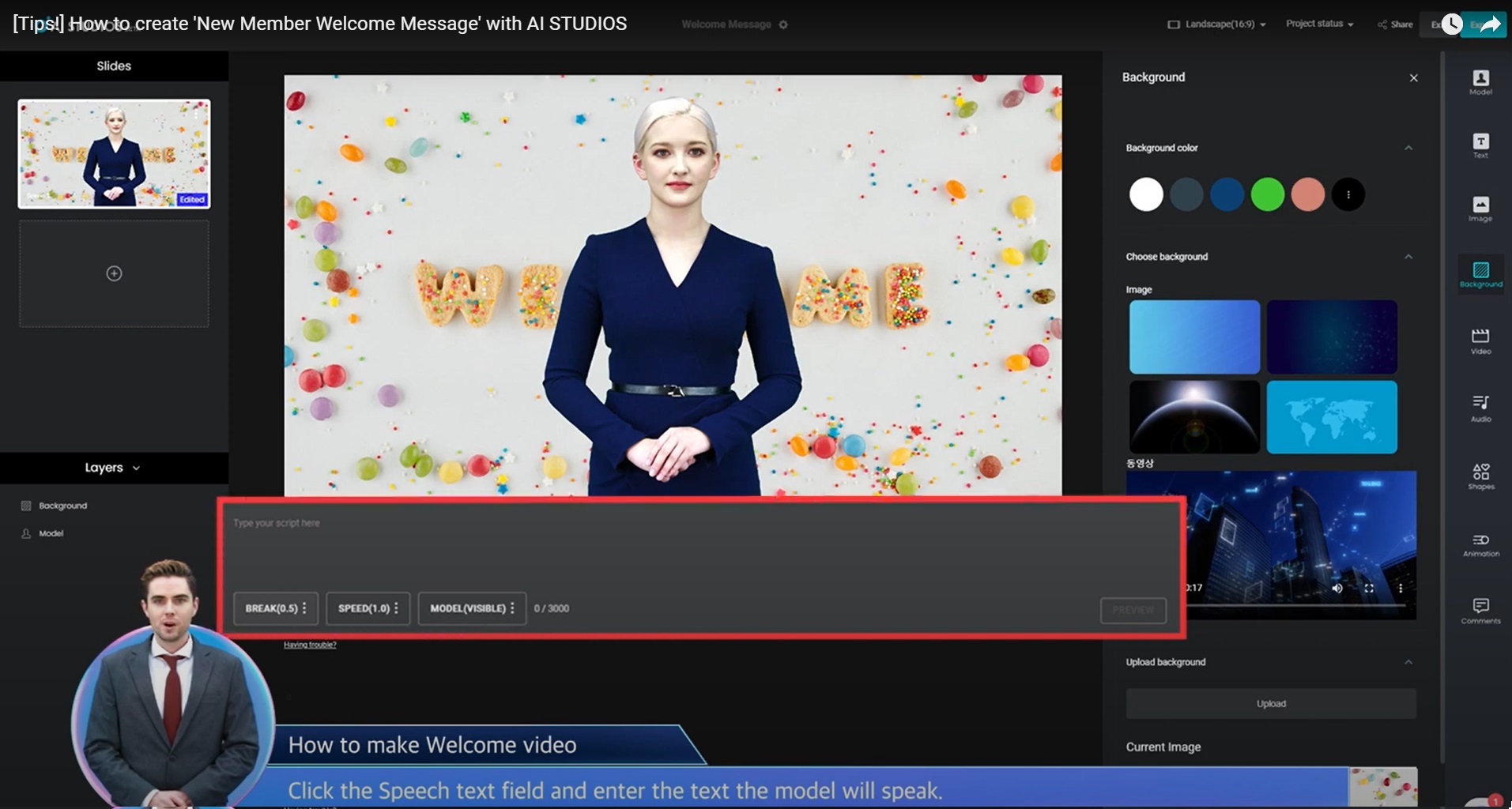Screen dimensions: 1512x809
Task: Open more colors via black swatch
Action: [x=1348, y=194]
